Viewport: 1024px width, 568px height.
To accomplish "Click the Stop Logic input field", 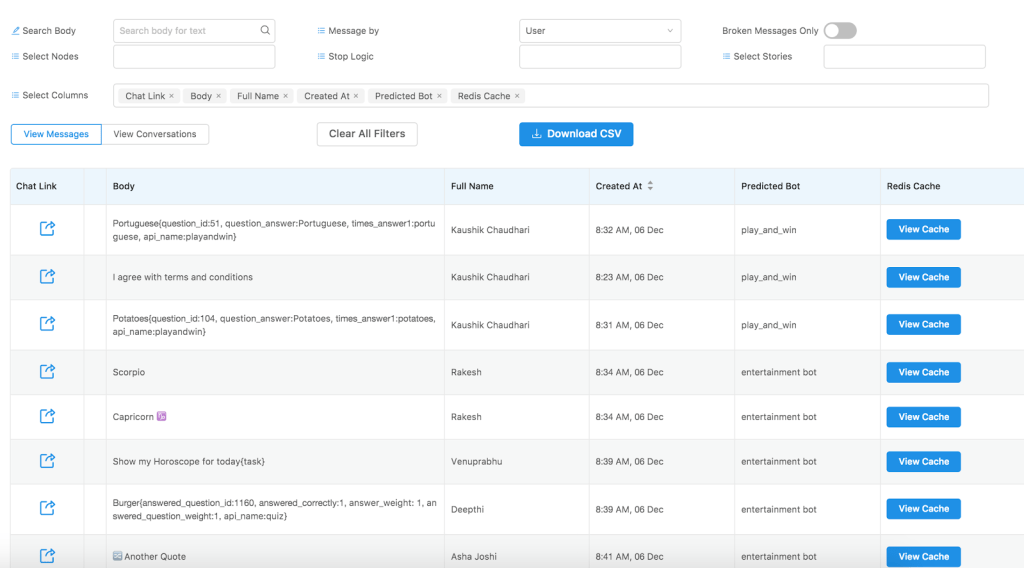I will pos(600,57).
